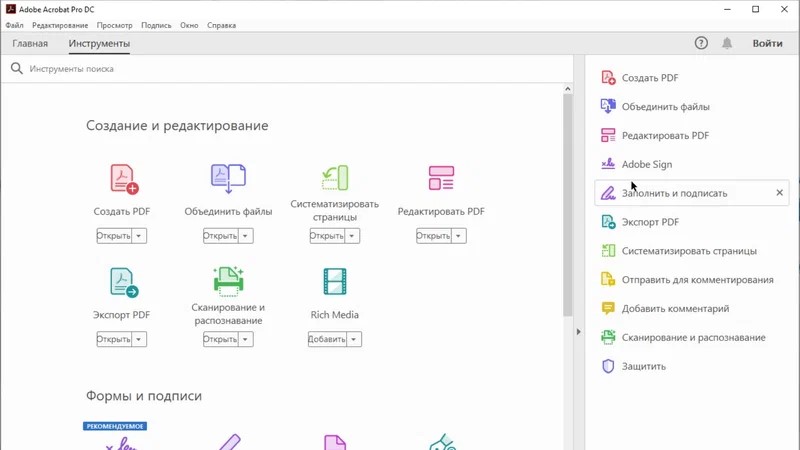This screenshot has height=450, width=800.
Task: Expand dropdown arrow under Экспорт PDF
Action: click(x=139, y=339)
